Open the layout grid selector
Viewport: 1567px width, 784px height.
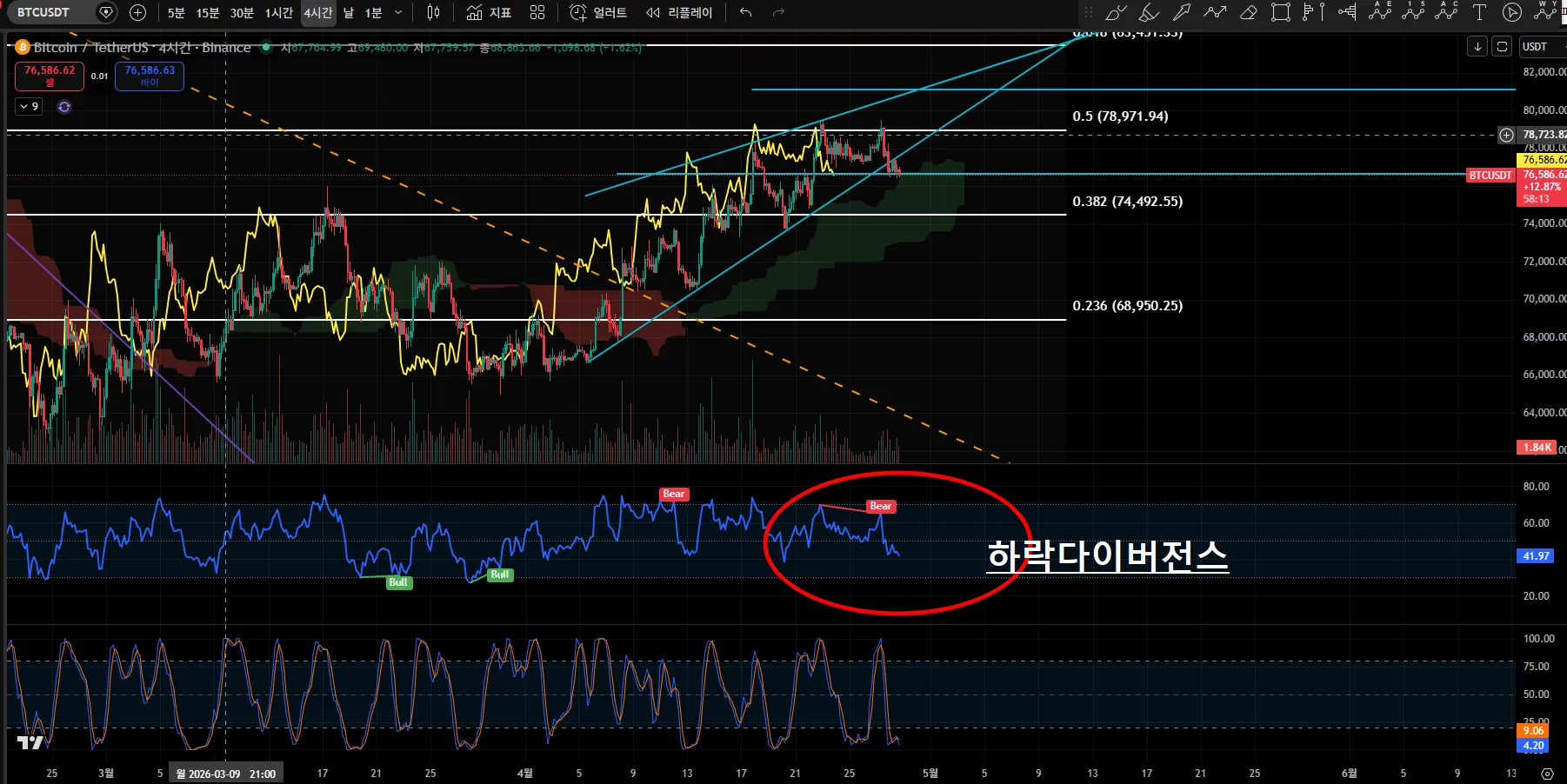click(x=537, y=12)
